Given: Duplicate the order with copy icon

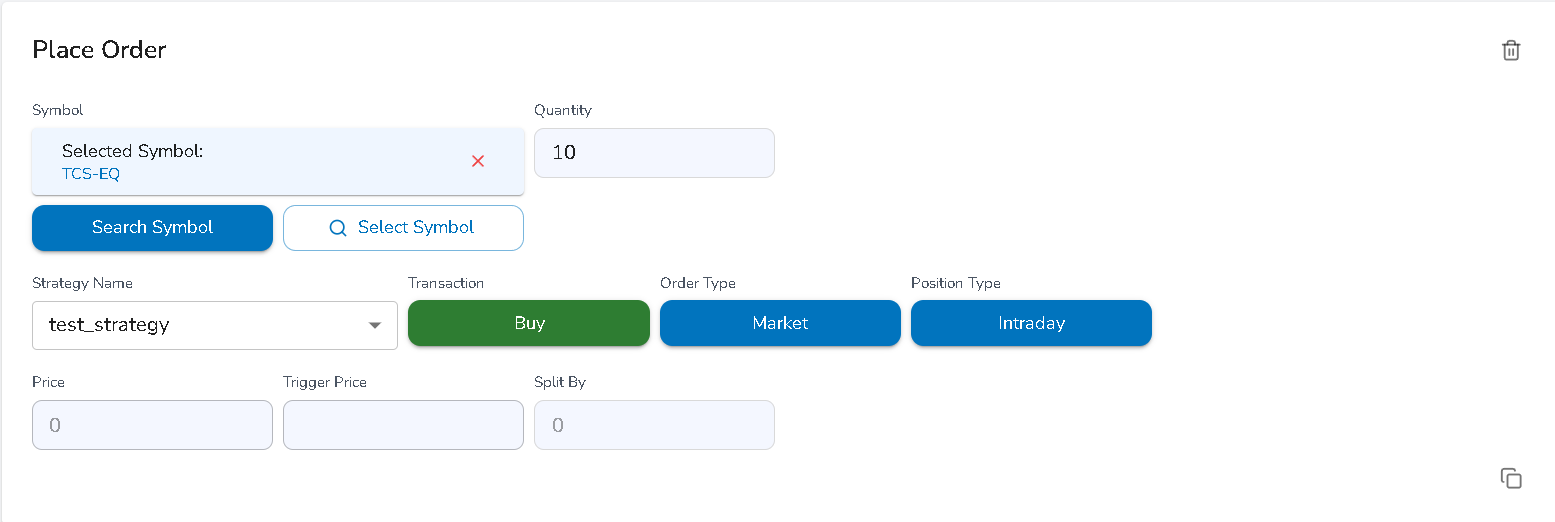Looking at the screenshot, I should [x=1511, y=478].
